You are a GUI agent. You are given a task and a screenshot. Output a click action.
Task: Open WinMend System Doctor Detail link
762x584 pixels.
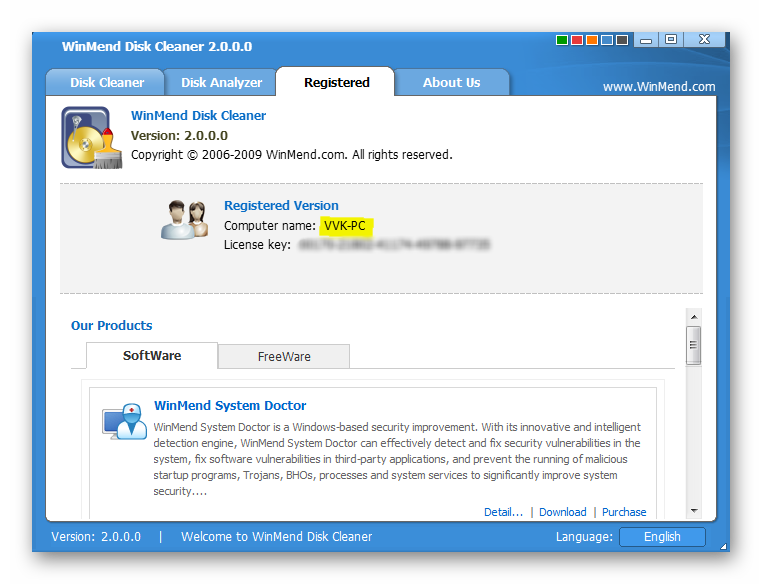(x=503, y=512)
